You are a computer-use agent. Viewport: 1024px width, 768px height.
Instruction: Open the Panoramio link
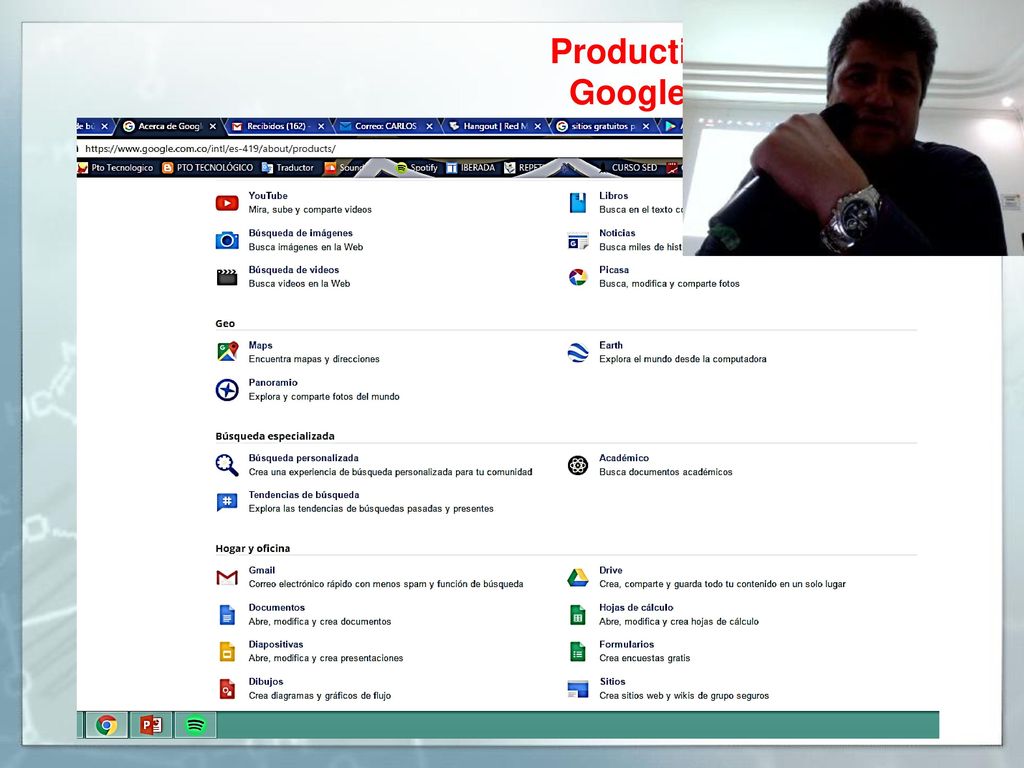[273, 383]
